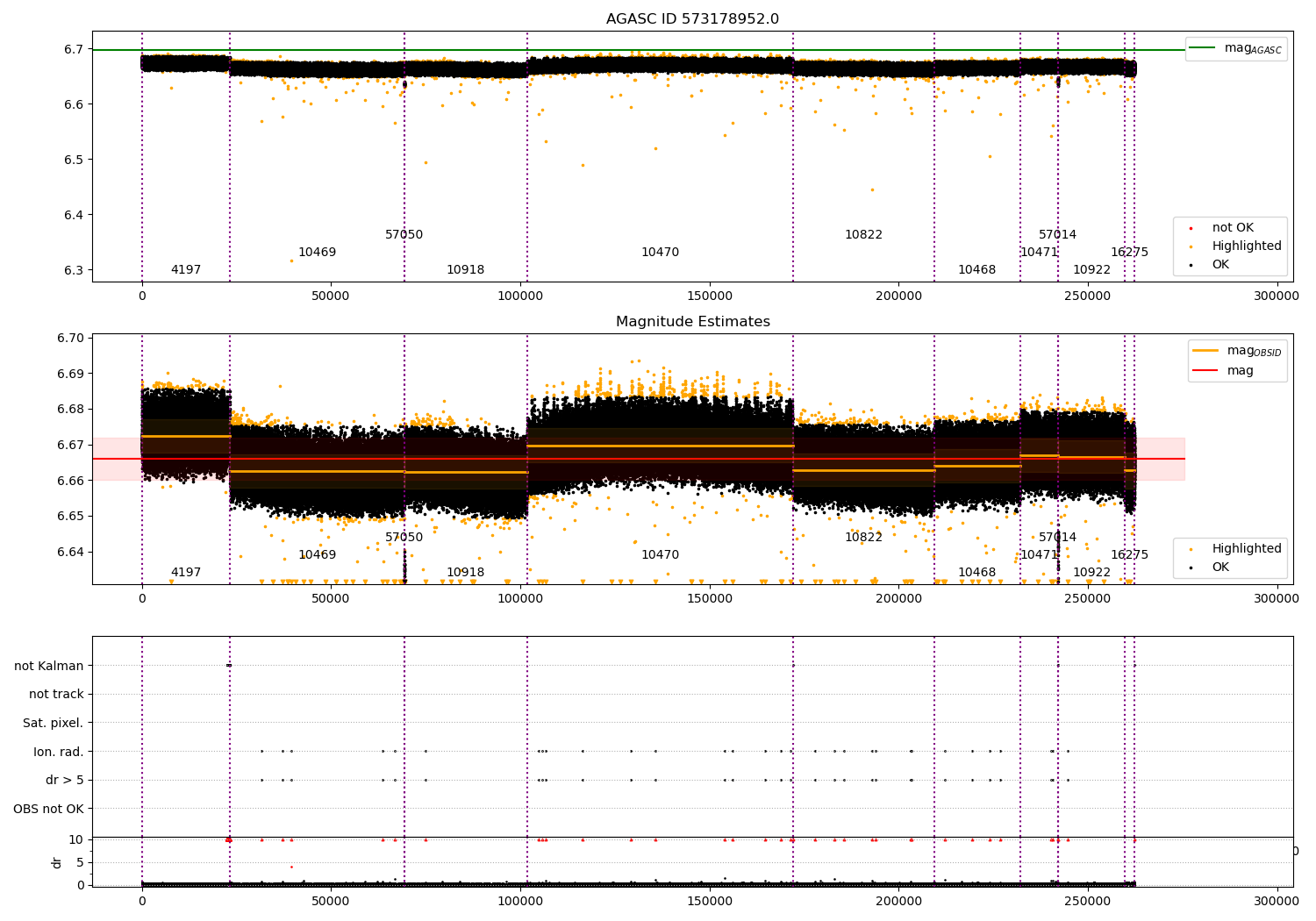The width and height of the screenshot is (1316, 921).
Task: Click obsid label 16275 in Magnitude Estimates plot
Action: click(x=1129, y=555)
